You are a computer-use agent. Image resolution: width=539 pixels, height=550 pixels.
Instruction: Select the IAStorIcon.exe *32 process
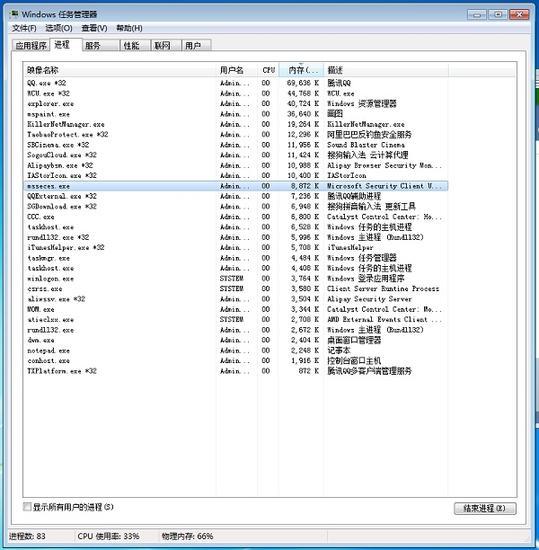coord(236,176)
